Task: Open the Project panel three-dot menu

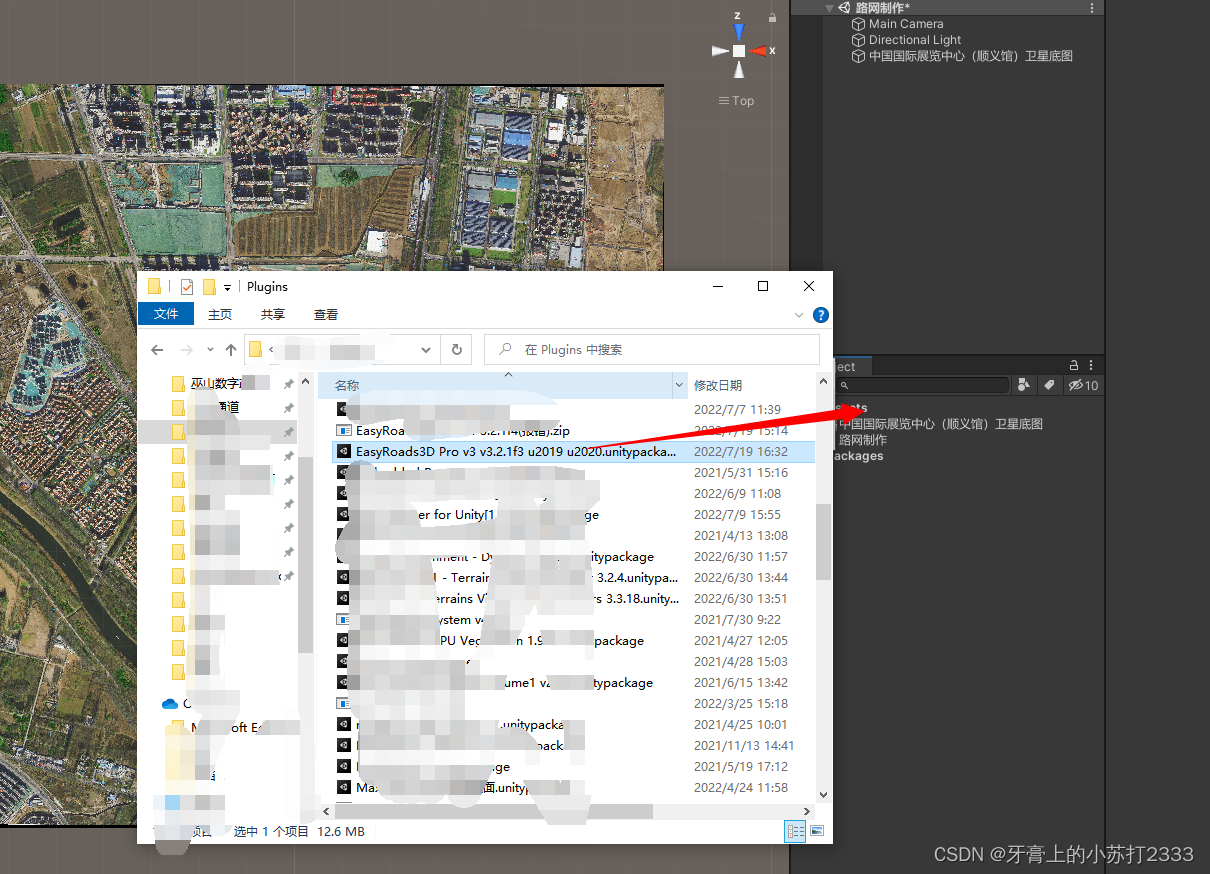Action: click(x=1091, y=366)
